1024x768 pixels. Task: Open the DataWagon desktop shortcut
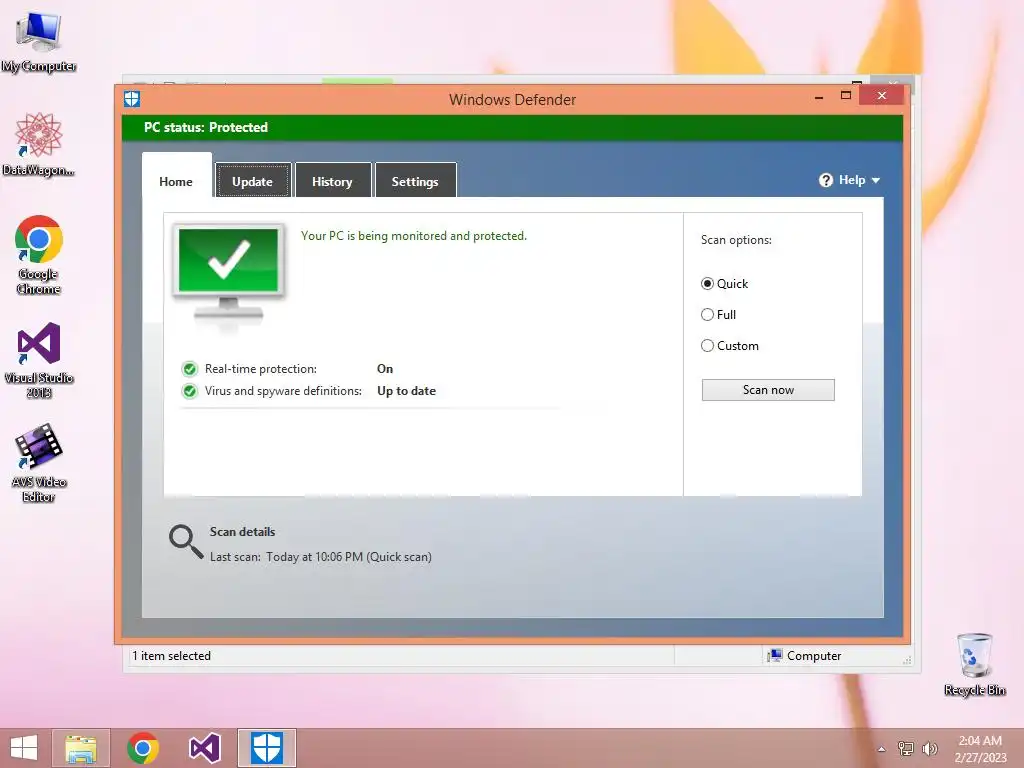coord(39,144)
